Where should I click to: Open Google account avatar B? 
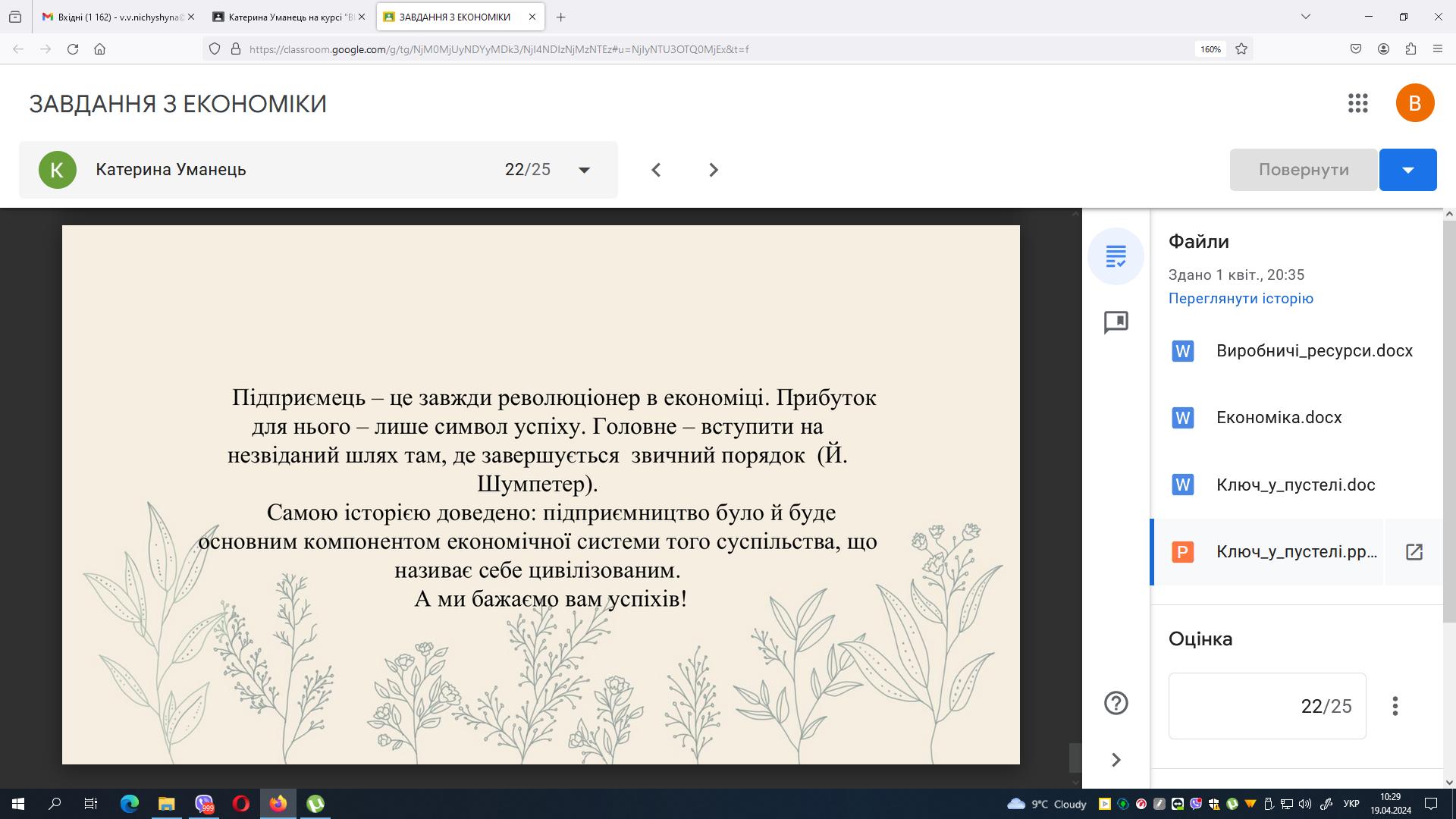coord(1414,103)
